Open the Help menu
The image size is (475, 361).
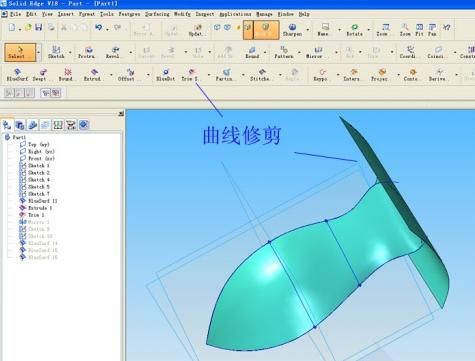tap(304, 14)
